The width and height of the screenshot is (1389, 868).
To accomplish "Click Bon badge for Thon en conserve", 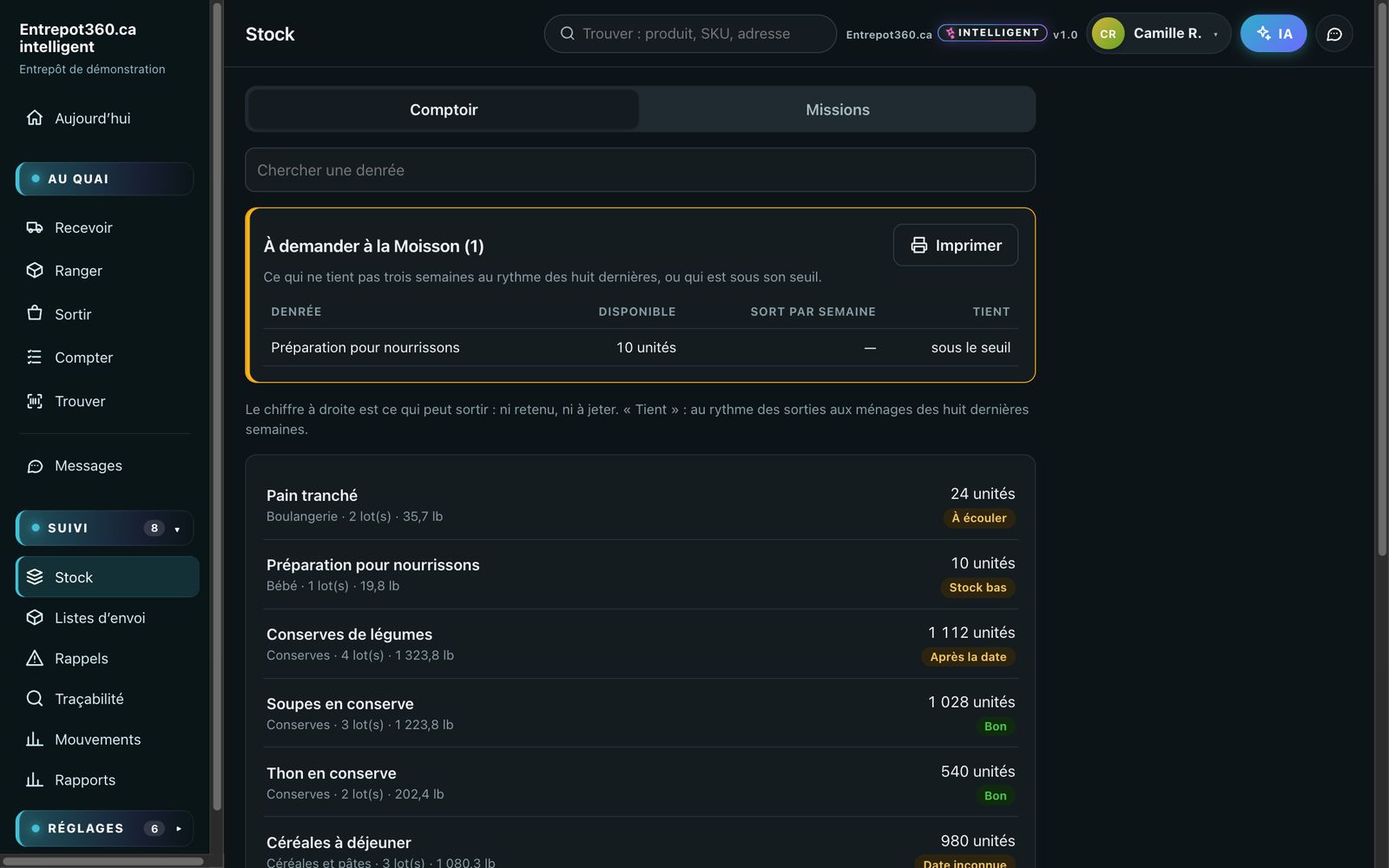I will pyautogui.click(x=995, y=796).
